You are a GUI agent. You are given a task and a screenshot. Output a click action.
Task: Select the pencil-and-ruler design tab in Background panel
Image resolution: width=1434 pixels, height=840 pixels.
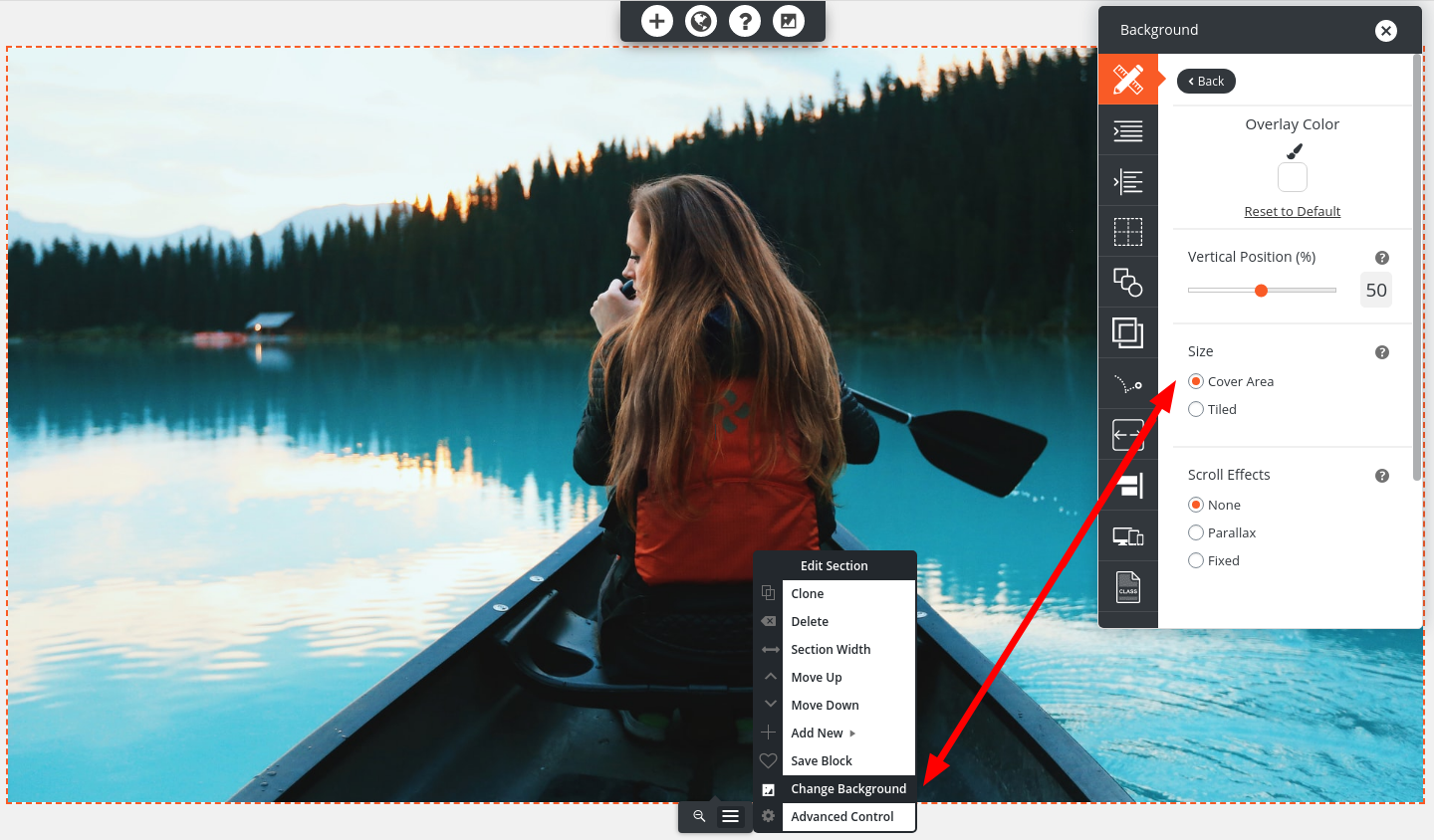pyautogui.click(x=1128, y=79)
